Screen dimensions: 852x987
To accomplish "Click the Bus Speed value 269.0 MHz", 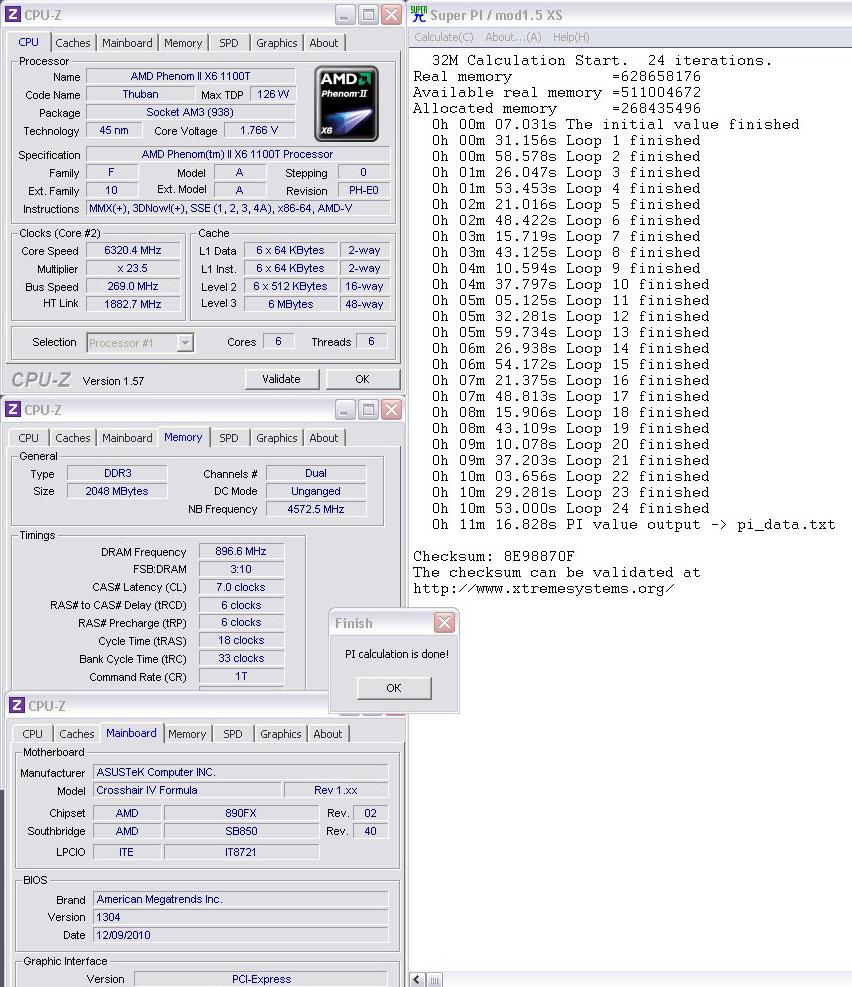I will point(133,286).
